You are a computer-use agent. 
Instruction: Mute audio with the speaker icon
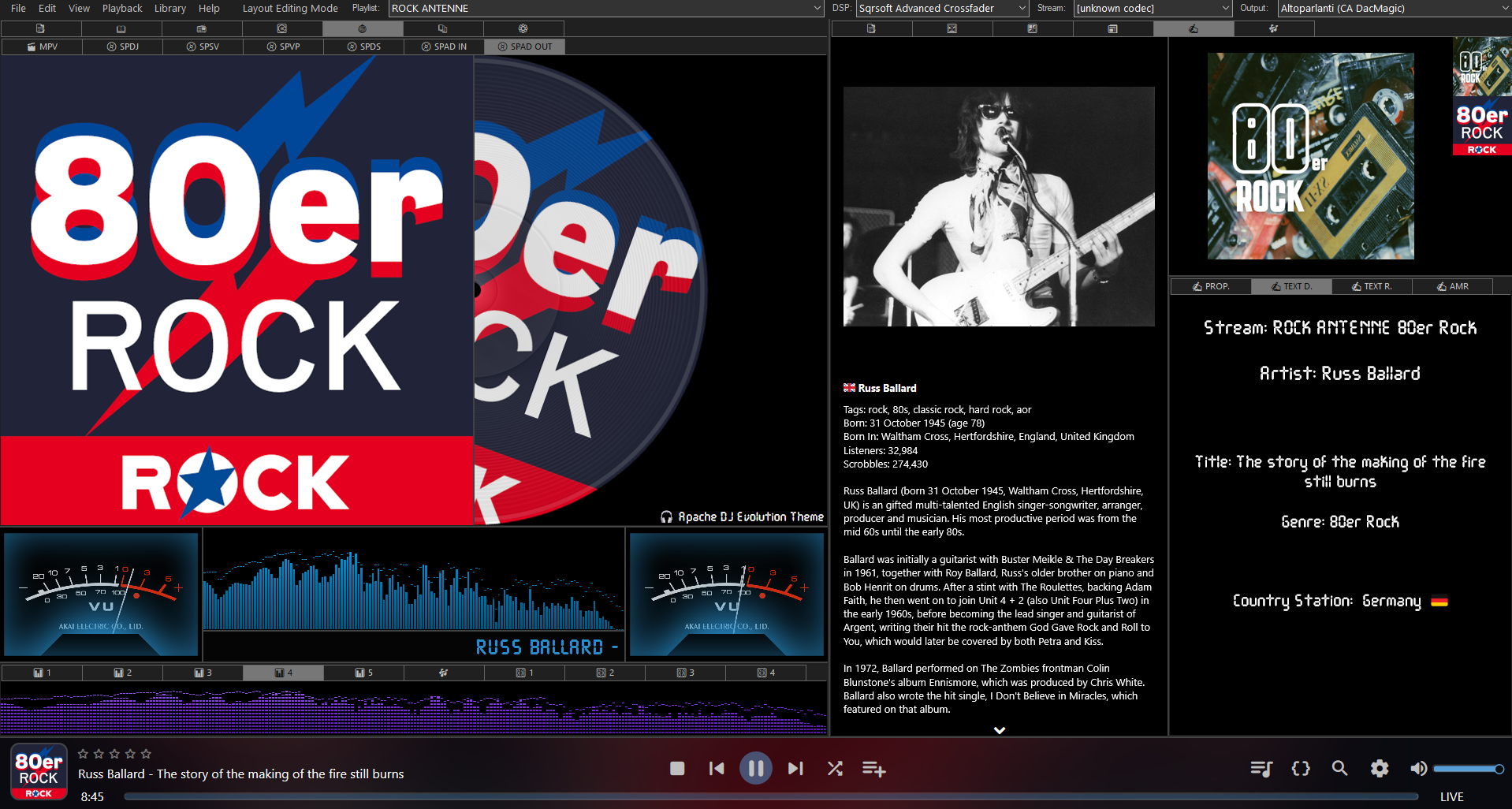click(x=1418, y=768)
